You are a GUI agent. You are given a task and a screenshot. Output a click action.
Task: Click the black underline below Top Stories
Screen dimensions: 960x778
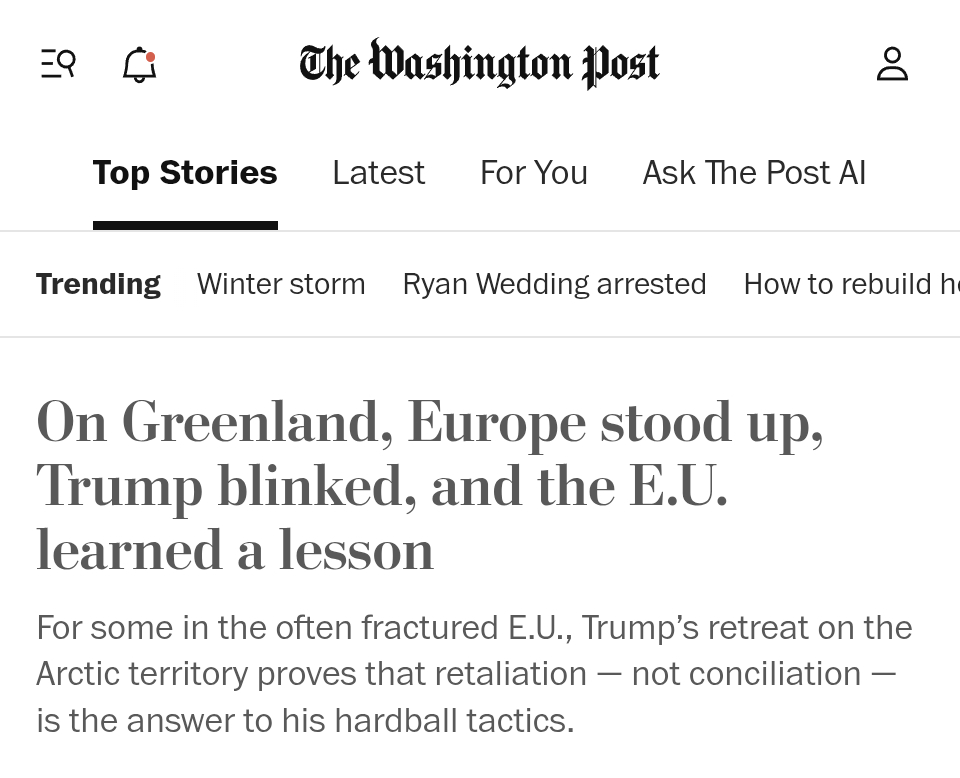click(x=185, y=225)
